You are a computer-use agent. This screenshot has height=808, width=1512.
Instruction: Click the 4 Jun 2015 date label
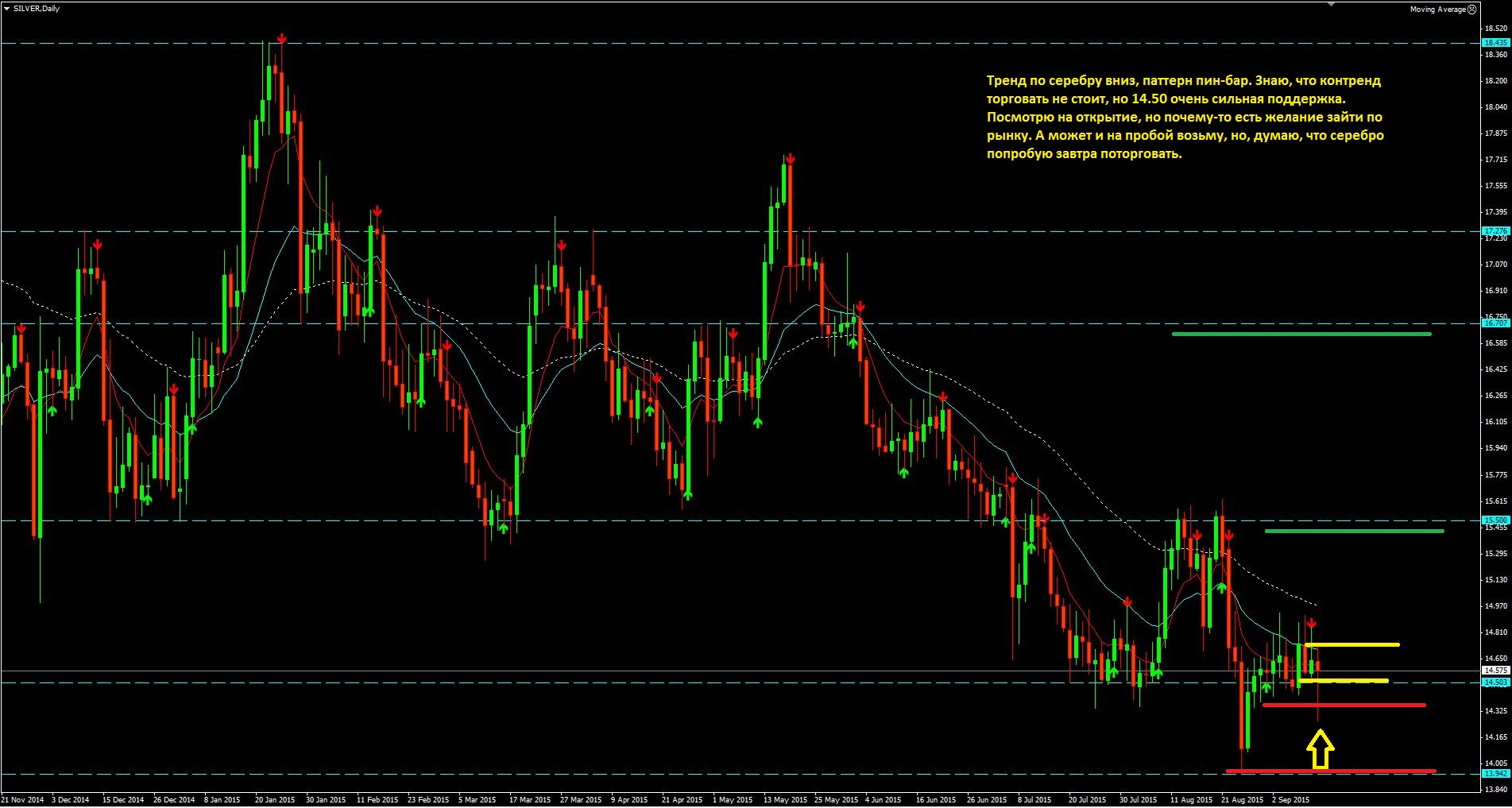(x=883, y=800)
